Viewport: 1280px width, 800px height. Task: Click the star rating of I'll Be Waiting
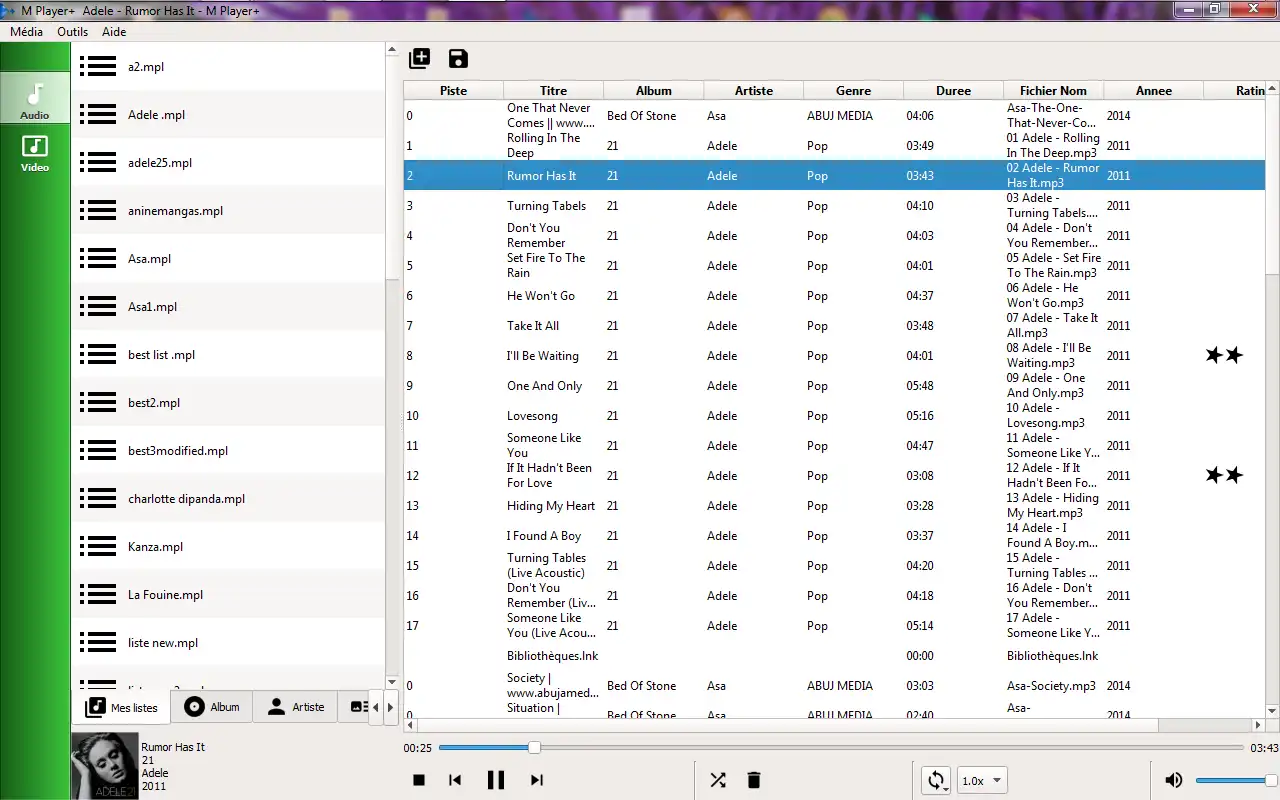1224,355
